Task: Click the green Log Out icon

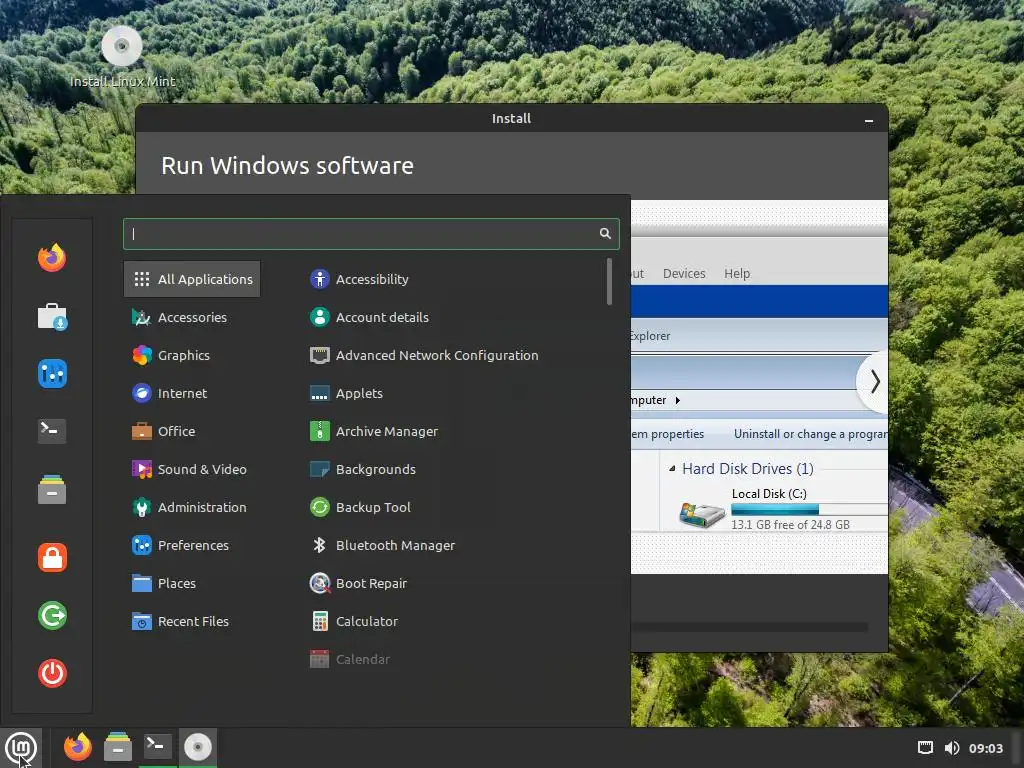Action: [x=52, y=615]
